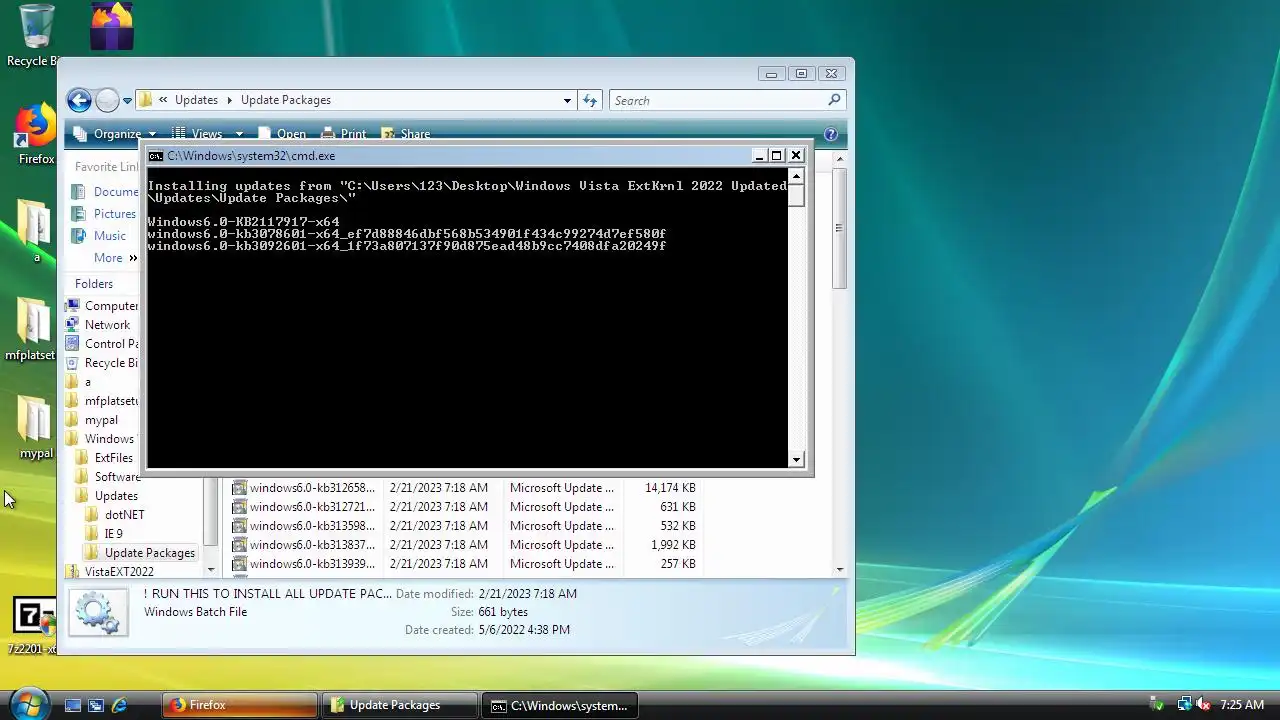1280x720 pixels.
Task: Show hidden parent folders via double chevron
Action: pyautogui.click(x=163, y=100)
